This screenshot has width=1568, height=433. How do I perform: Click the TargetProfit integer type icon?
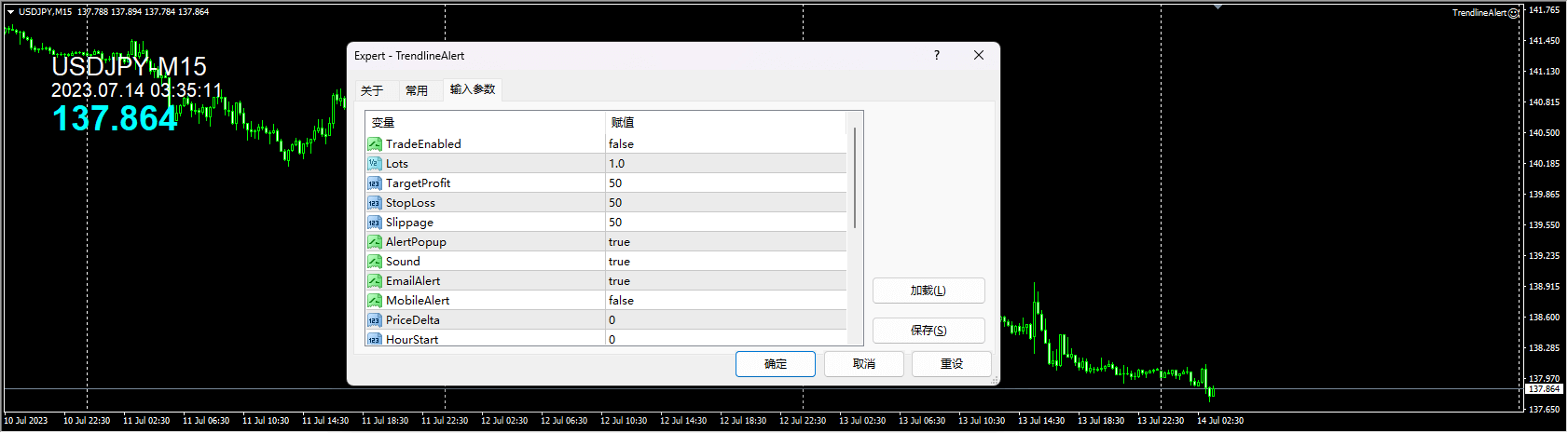(x=374, y=183)
